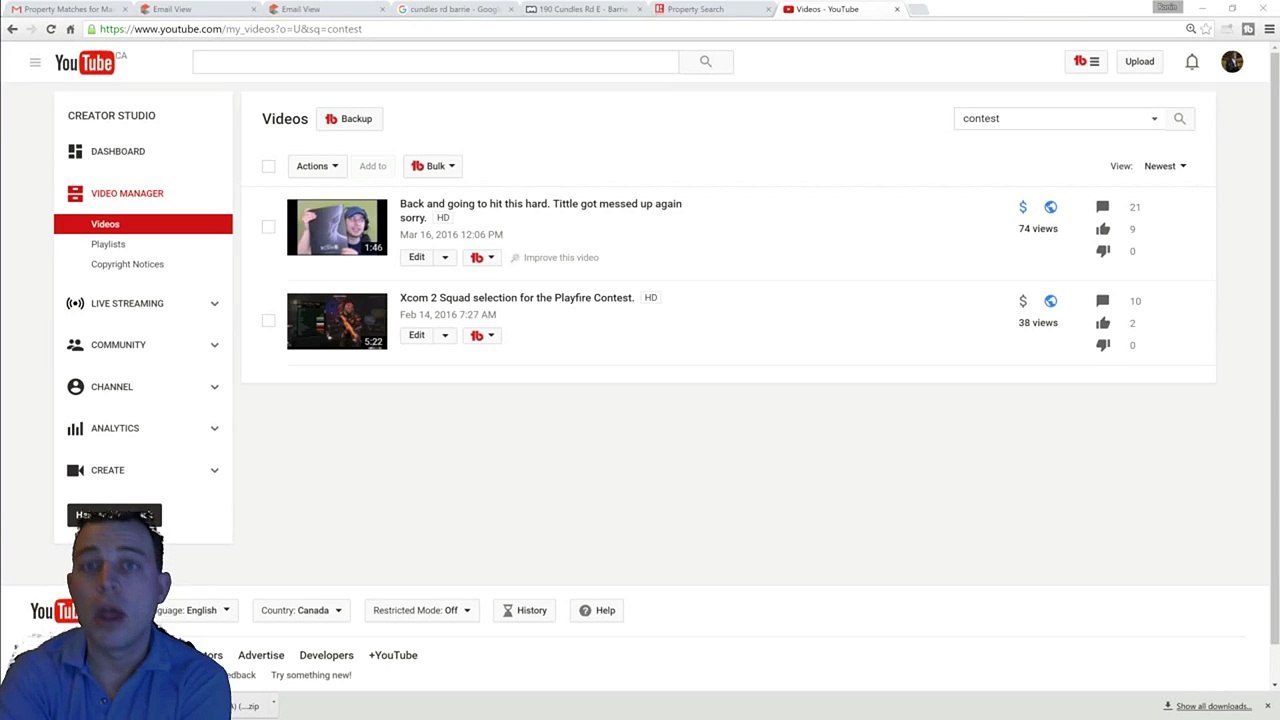1280x720 pixels.
Task: Open the video search options dropdown arrow
Action: (1154, 119)
